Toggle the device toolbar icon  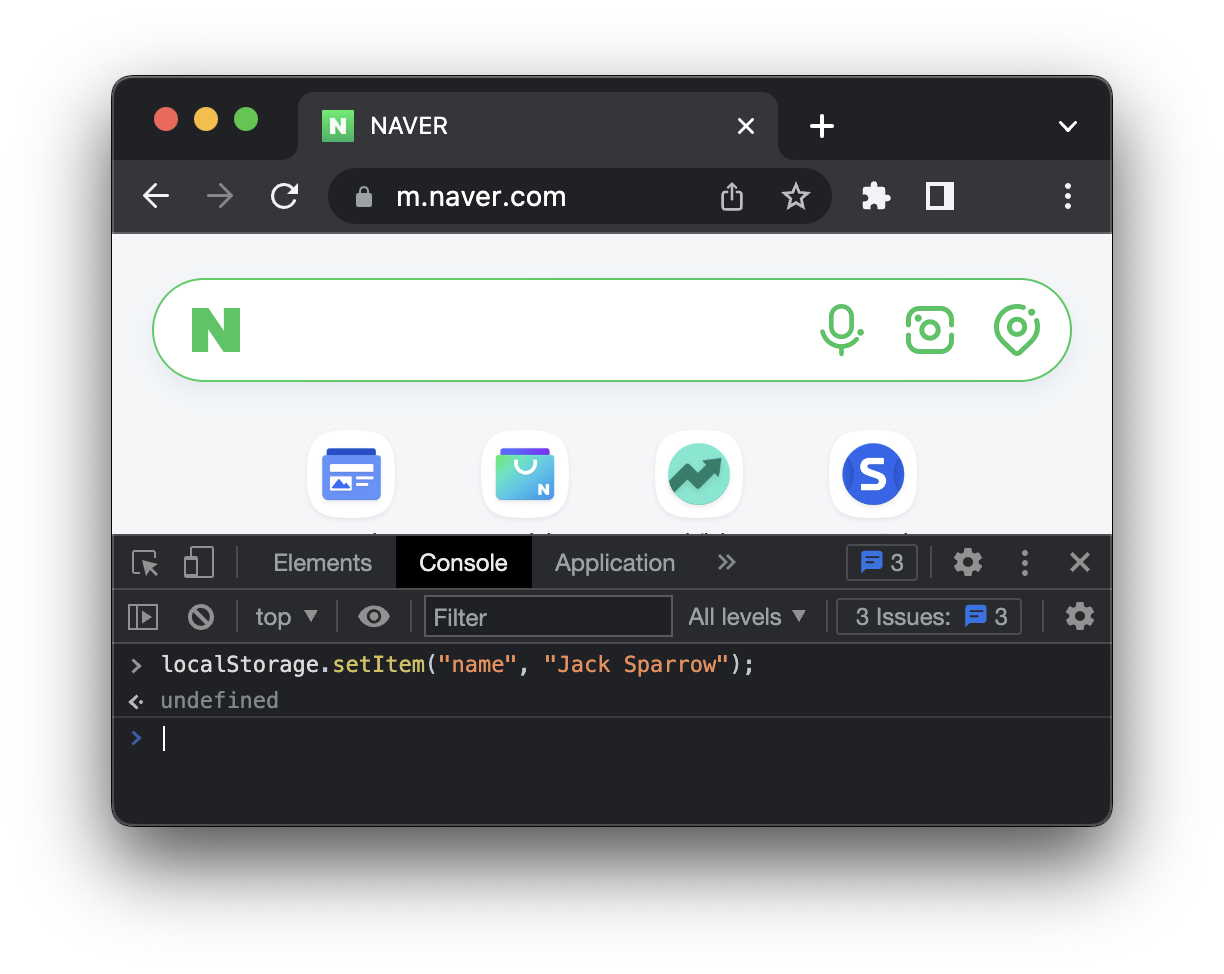(199, 563)
